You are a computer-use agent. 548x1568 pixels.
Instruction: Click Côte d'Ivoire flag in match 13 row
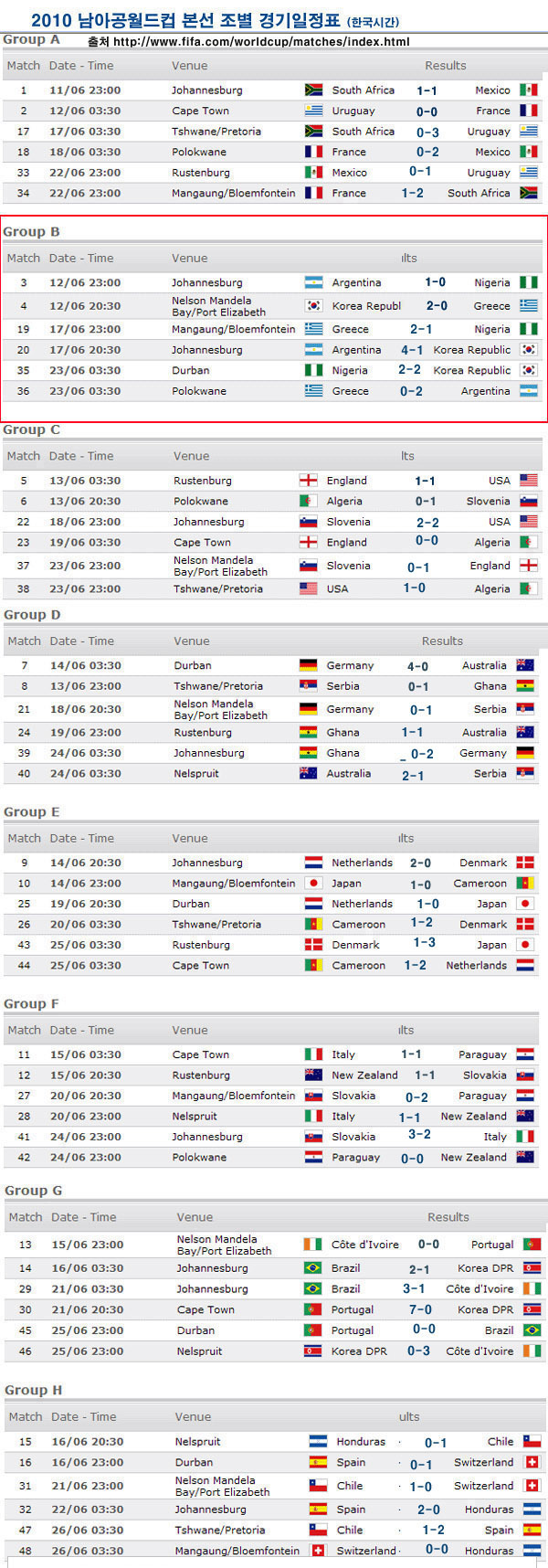point(313,1245)
